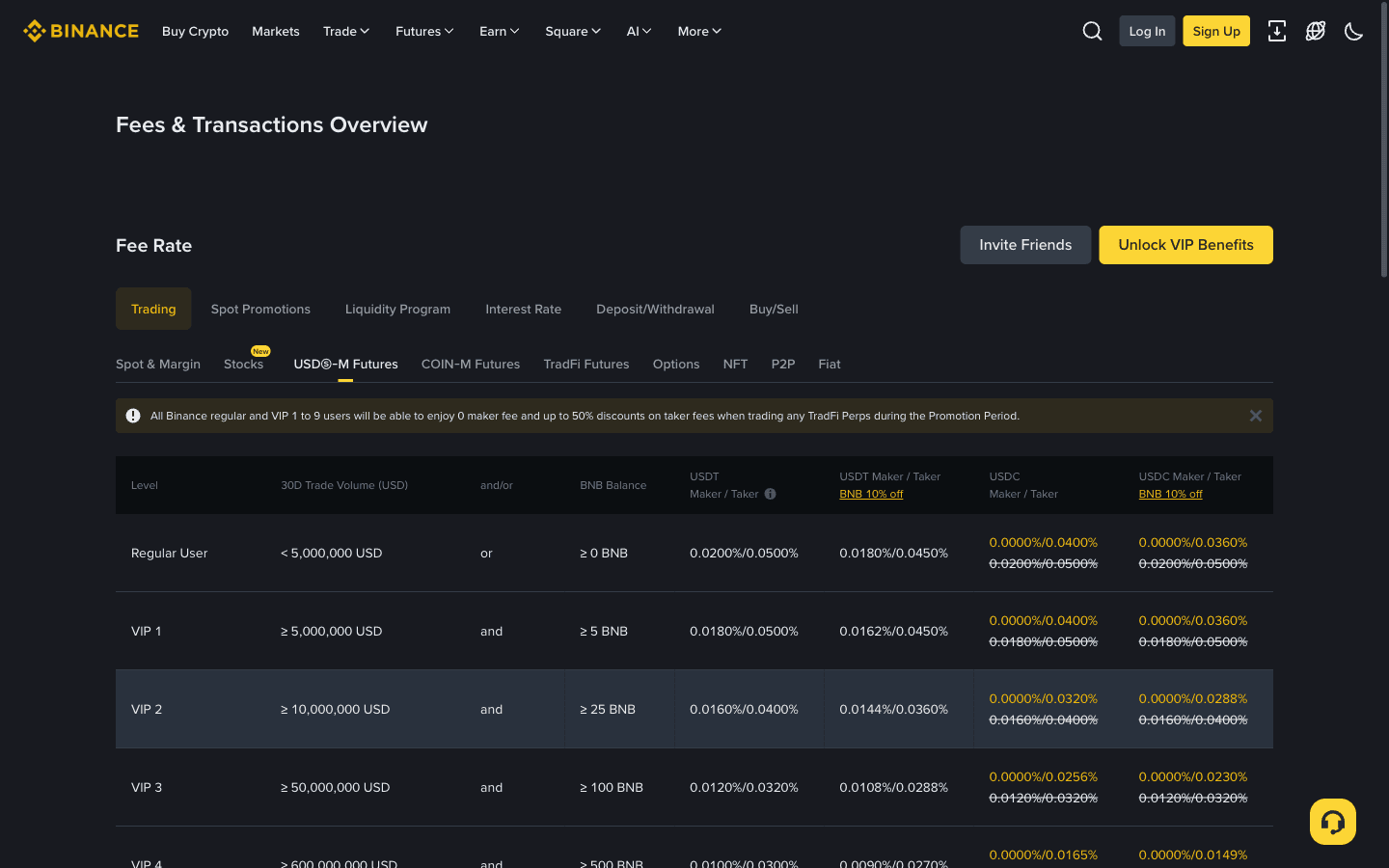1389x868 pixels.
Task: Click the 0.0000%/0.0288% discounted fee
Action: 1192,698
